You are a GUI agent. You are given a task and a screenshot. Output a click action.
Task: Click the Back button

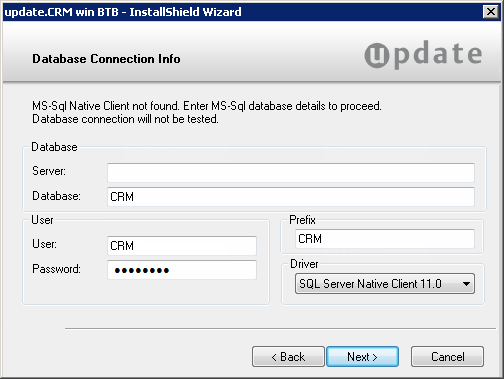point(288,357)
